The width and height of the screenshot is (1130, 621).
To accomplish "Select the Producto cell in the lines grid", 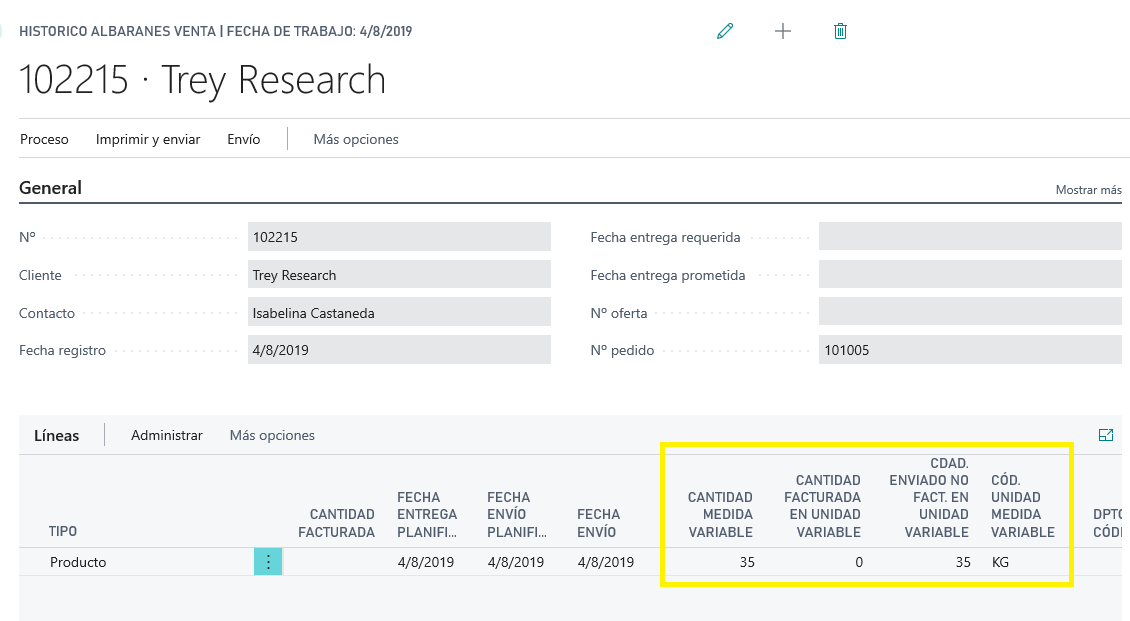I will pos(78,562).
